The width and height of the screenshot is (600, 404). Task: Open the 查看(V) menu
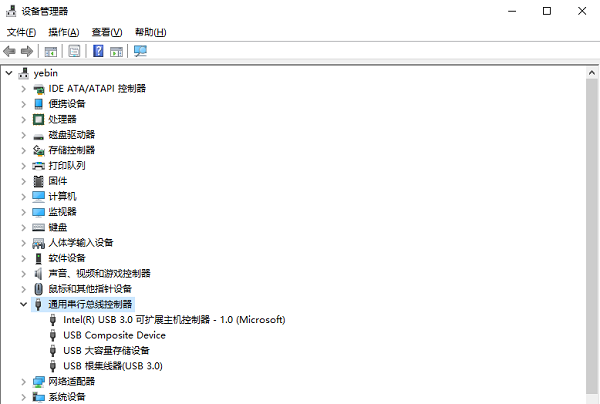tap(107, 33)
